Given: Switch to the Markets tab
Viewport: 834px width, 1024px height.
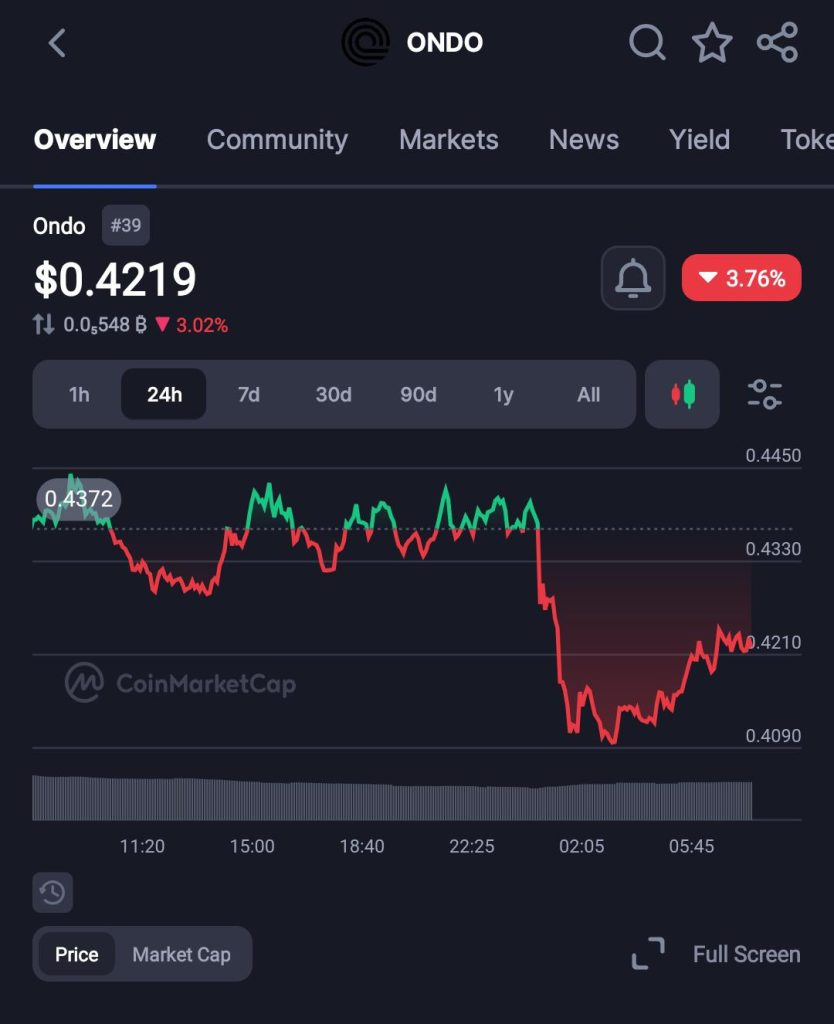Looking at the screenshot, I should (x=449, y=140).
